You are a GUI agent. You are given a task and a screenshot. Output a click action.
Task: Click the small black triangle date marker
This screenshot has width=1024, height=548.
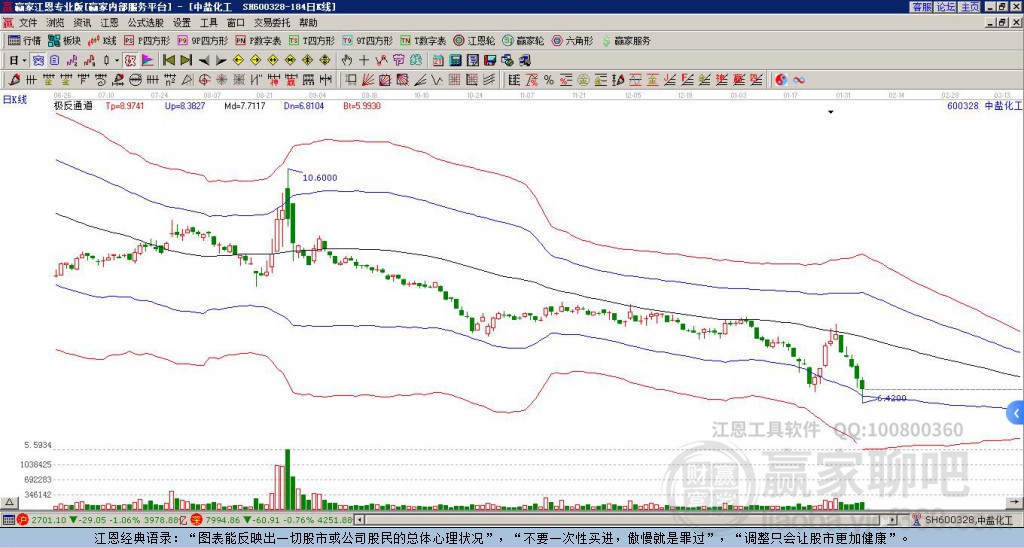pyautogui.click(x=831, y=112)
